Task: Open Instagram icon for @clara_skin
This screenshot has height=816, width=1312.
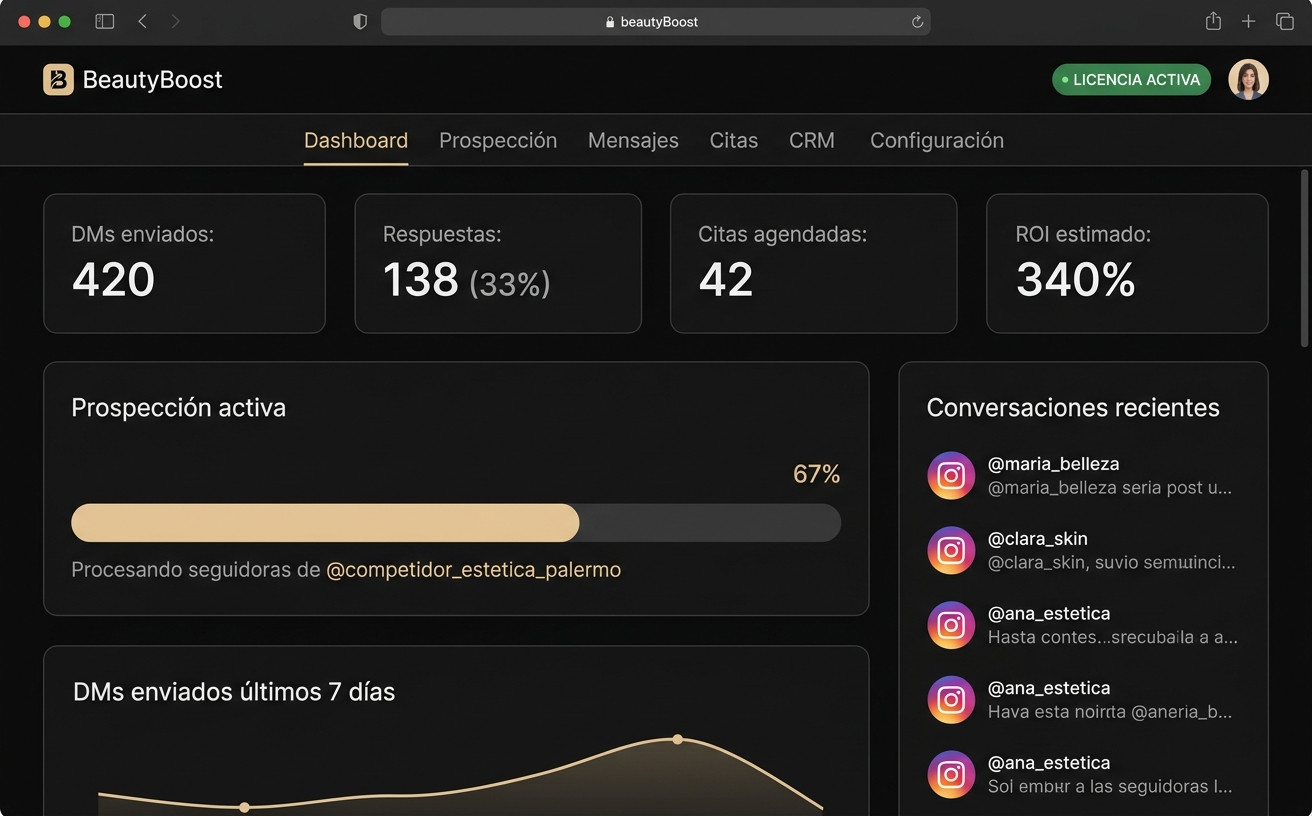Action: pyautogui.click(x=951, y=550)
